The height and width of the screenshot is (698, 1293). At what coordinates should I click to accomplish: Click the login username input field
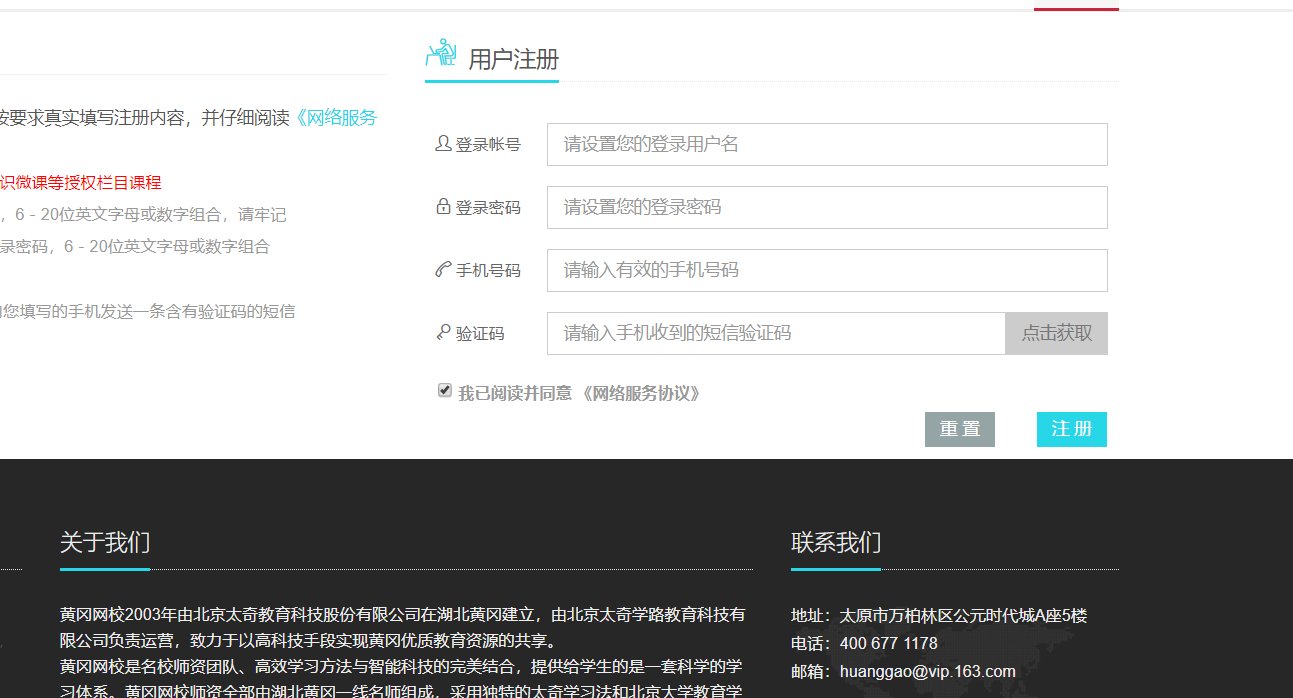(826, 143)
